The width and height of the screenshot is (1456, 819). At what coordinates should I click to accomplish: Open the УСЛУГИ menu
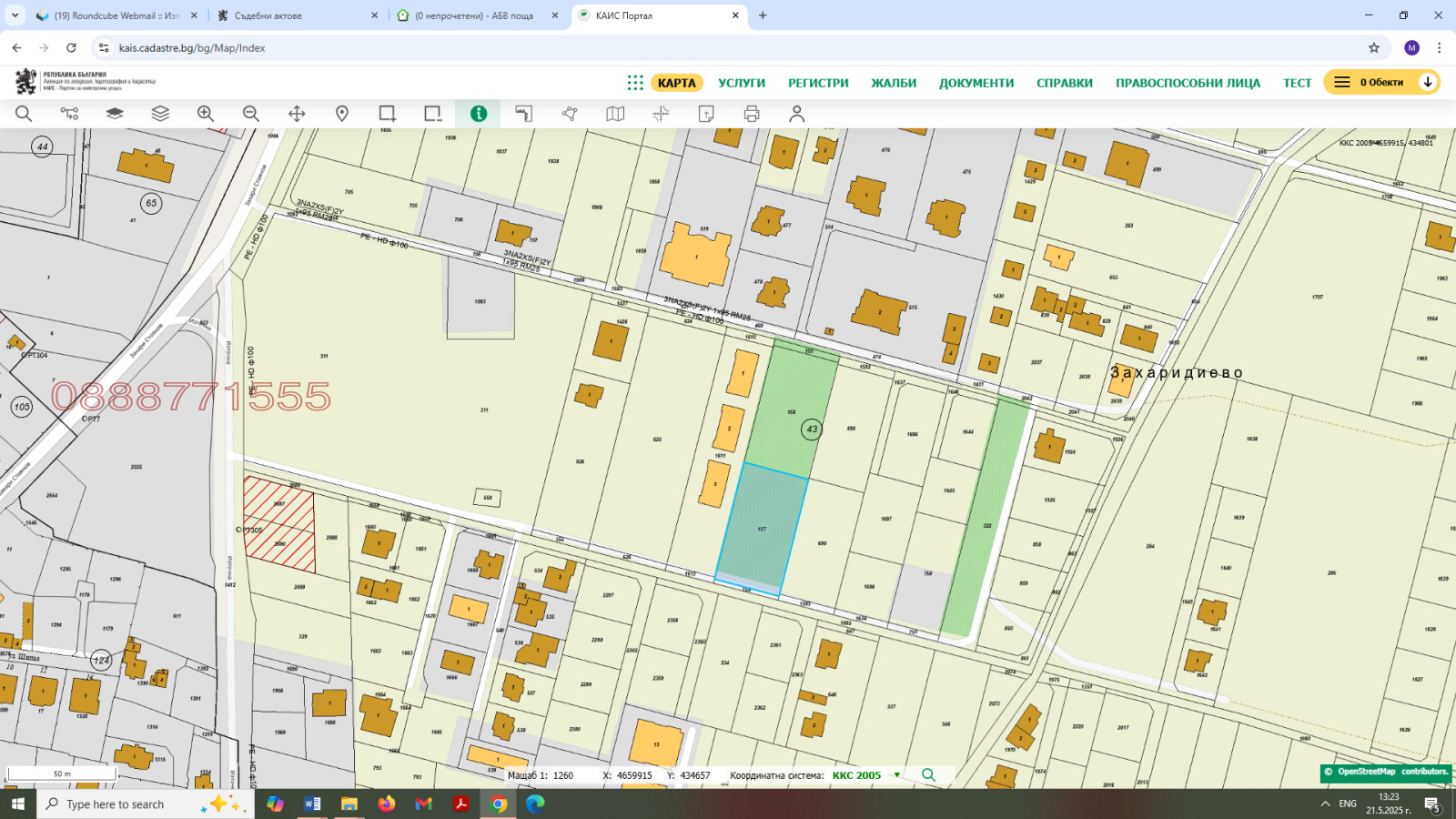(742, 83)
